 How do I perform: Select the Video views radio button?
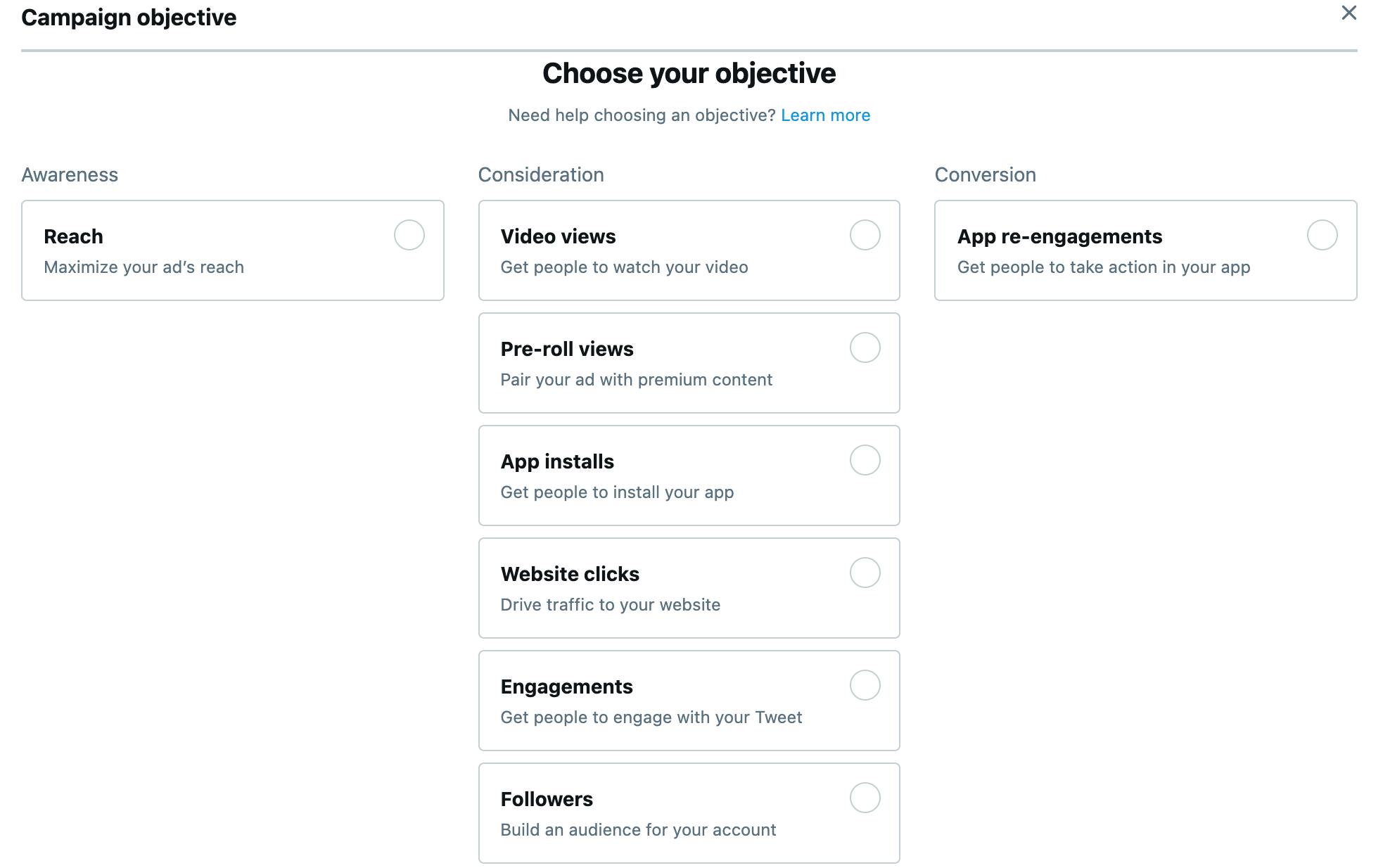point(865,235)
